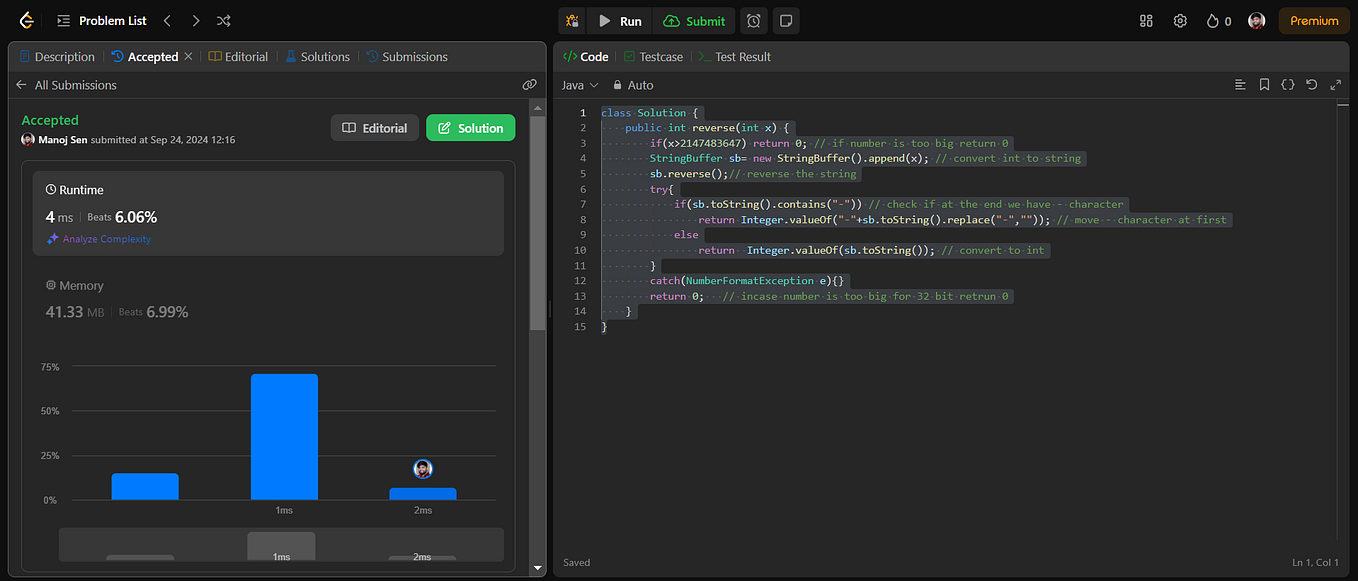Open the Java language dropdown
The image size is (1358, 581).
(580, 85)
